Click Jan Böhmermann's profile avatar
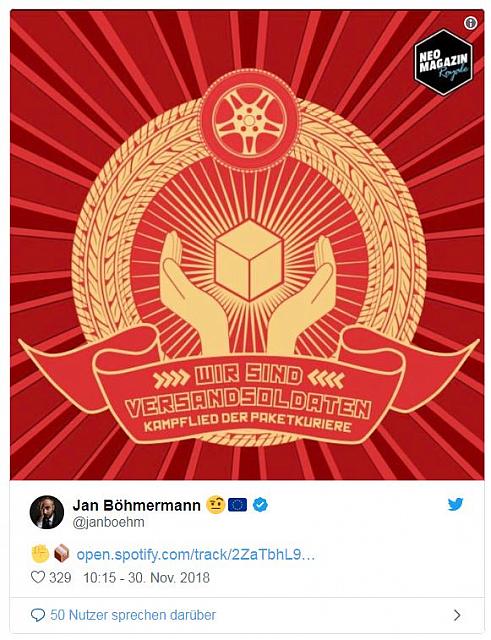This screenshot has width=491, height=640. tap(47, 512)
